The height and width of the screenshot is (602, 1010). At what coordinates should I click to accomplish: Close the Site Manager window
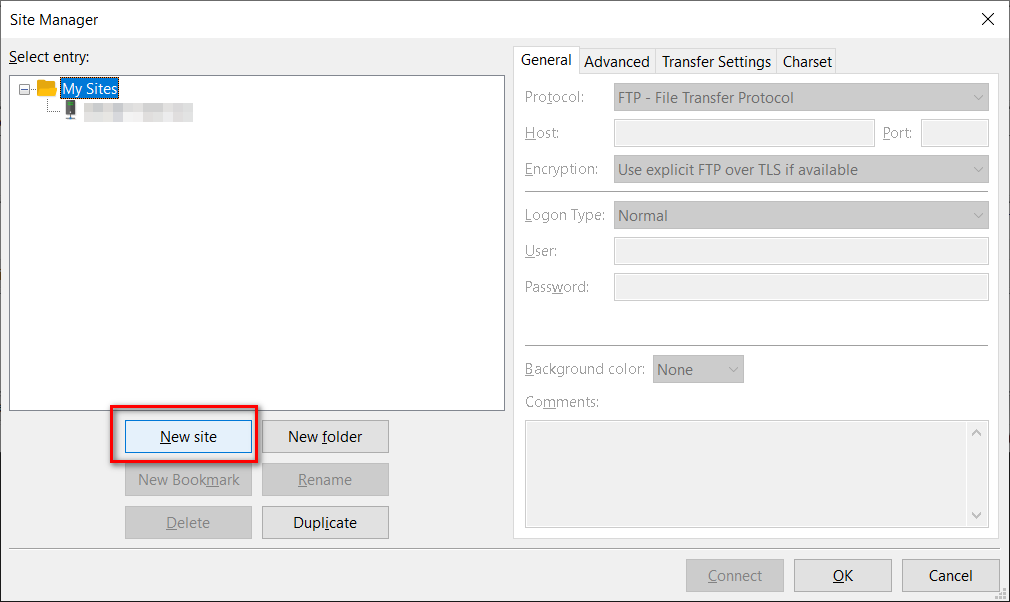click(x=987, y=19)
